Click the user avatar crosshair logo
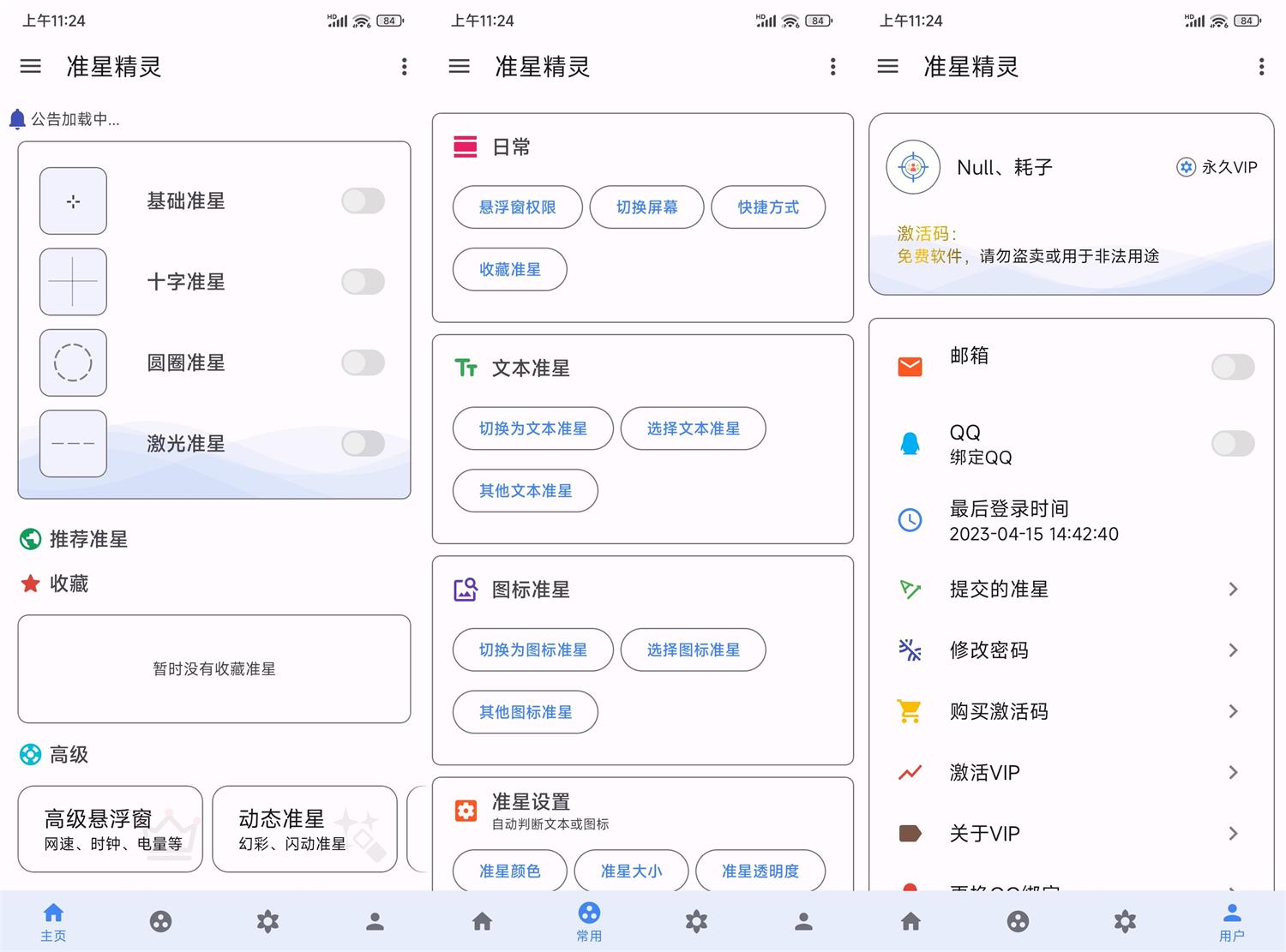 click(x=913, y=167)
